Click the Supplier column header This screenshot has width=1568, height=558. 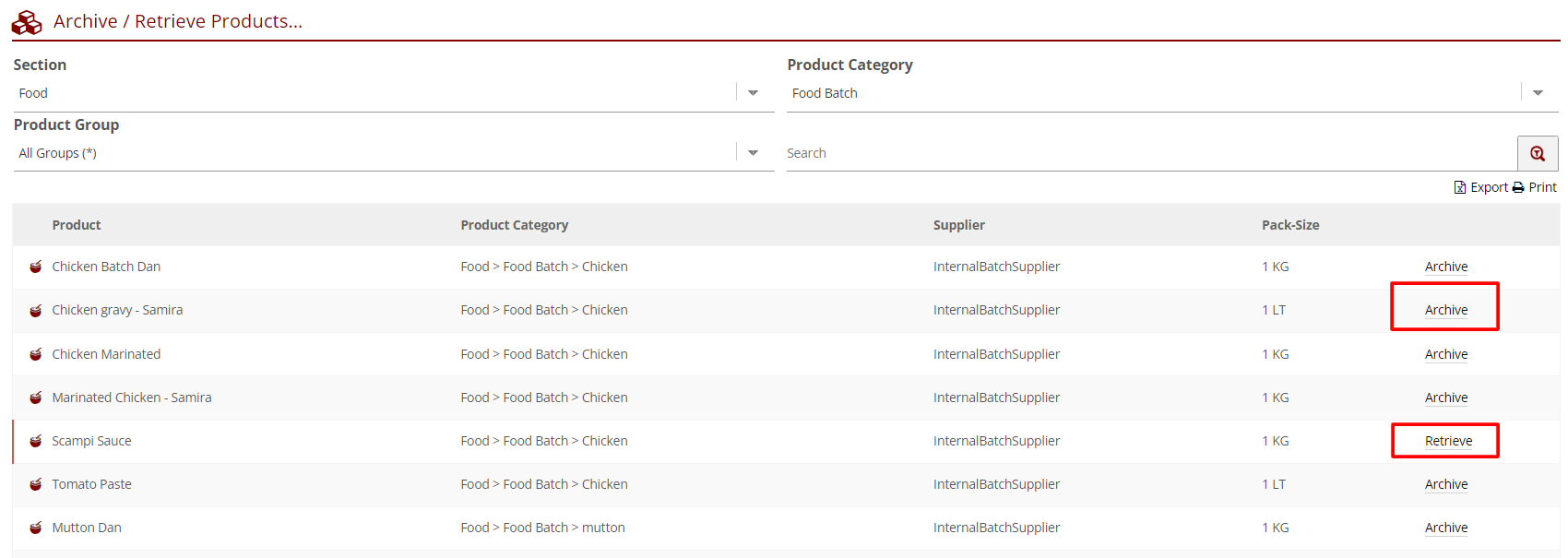(x=958, y=225)
